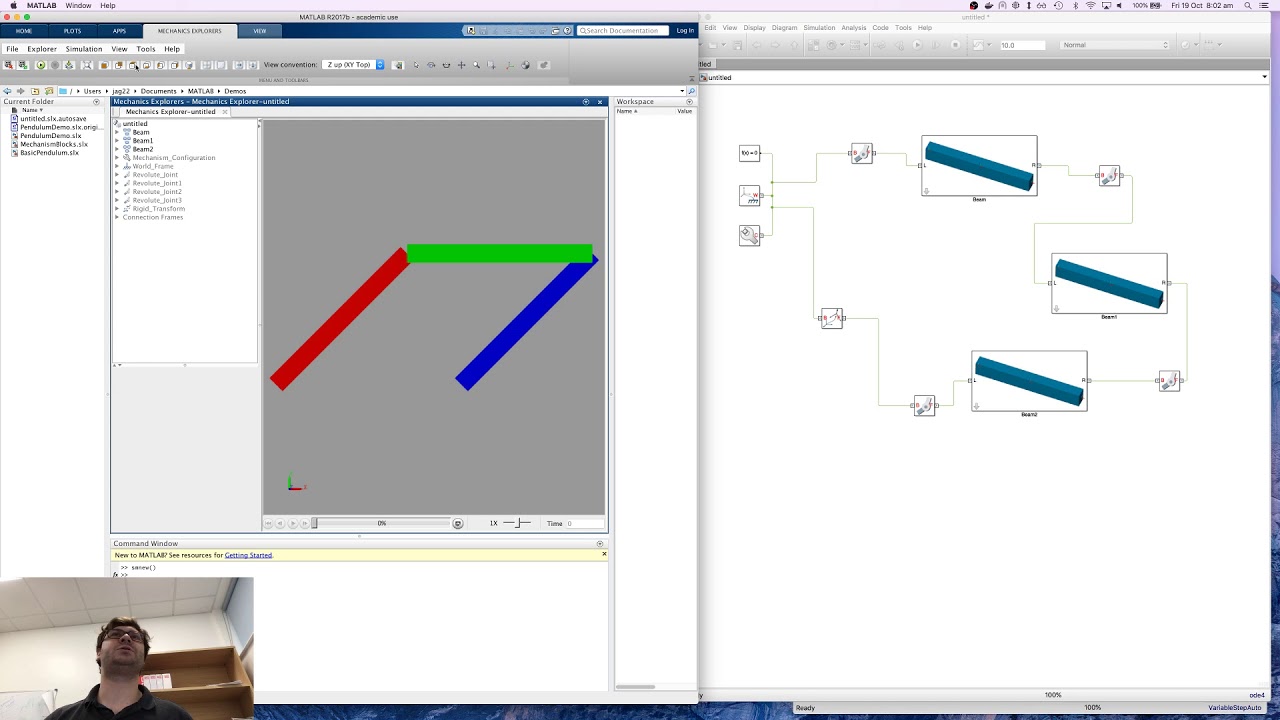Dismiss the Getting Started yellow banner
The image size is (1280, 720).
[x=604, y=554]
